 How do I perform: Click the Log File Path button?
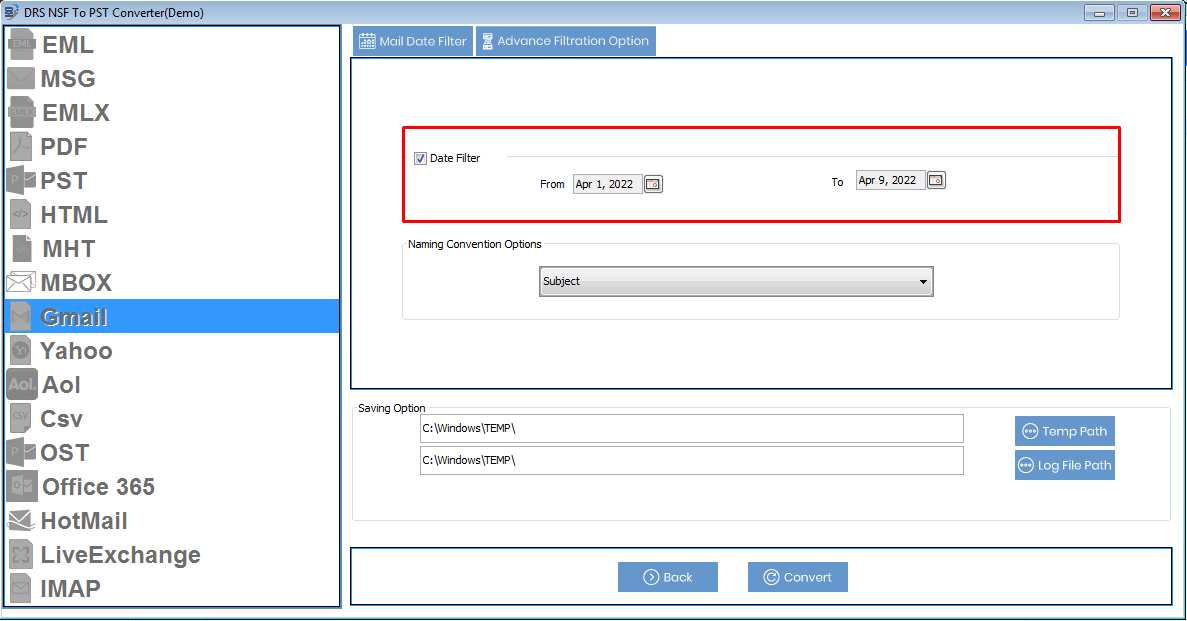point(1064,465)
